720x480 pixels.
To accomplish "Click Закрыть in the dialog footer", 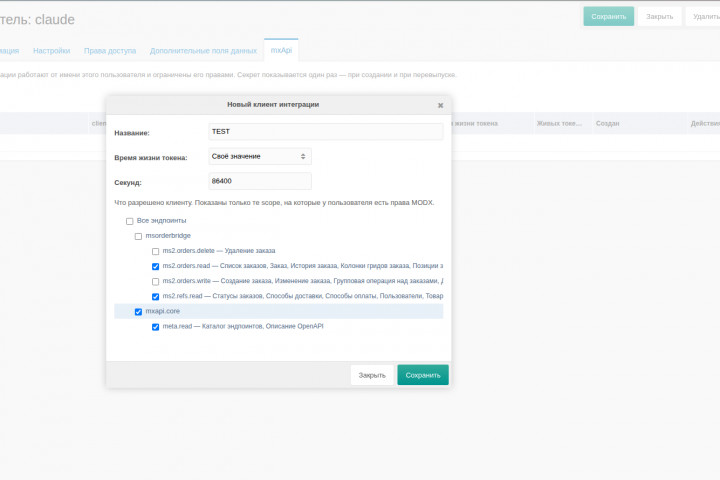I will click(x=372, y=375).
